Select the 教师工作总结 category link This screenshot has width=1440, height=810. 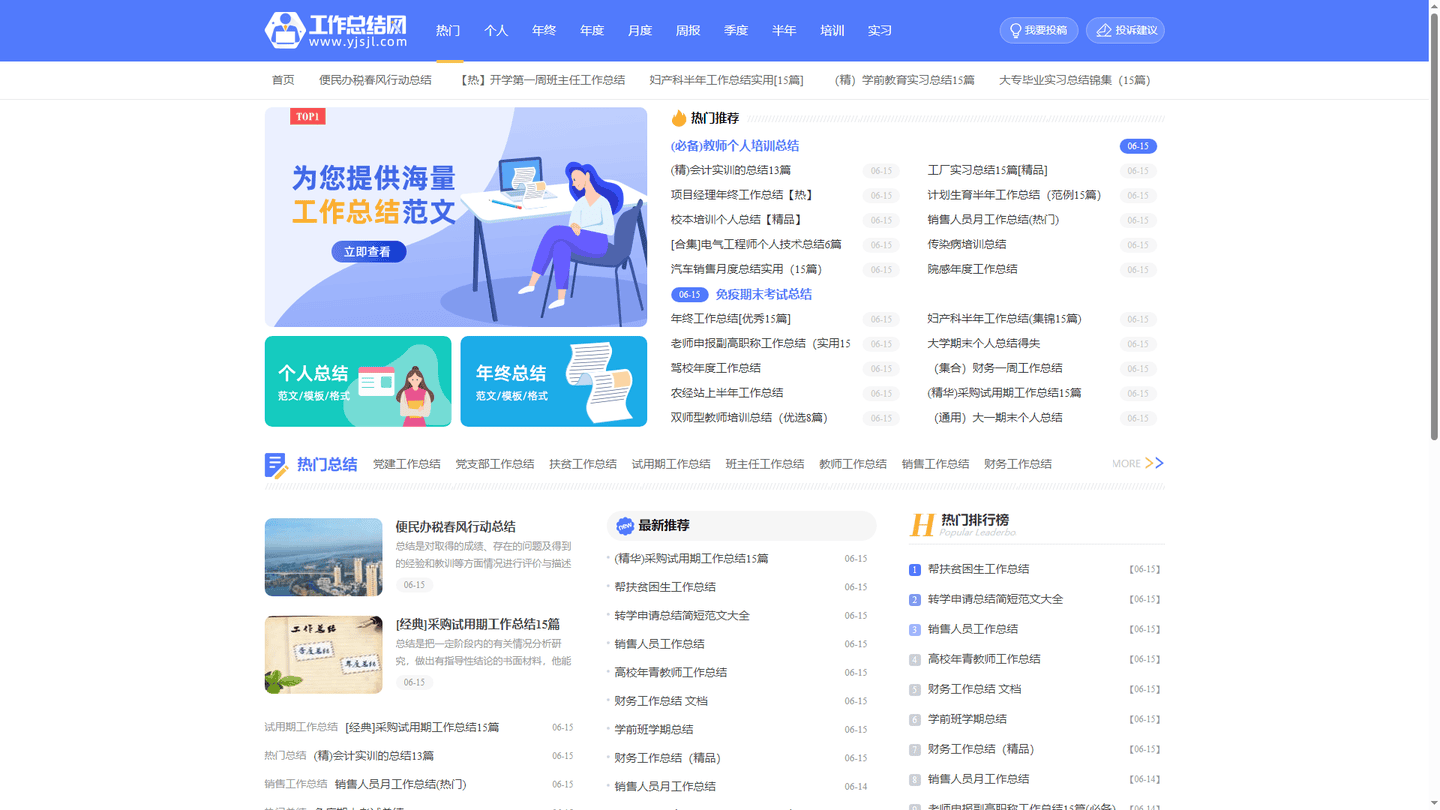853,464
